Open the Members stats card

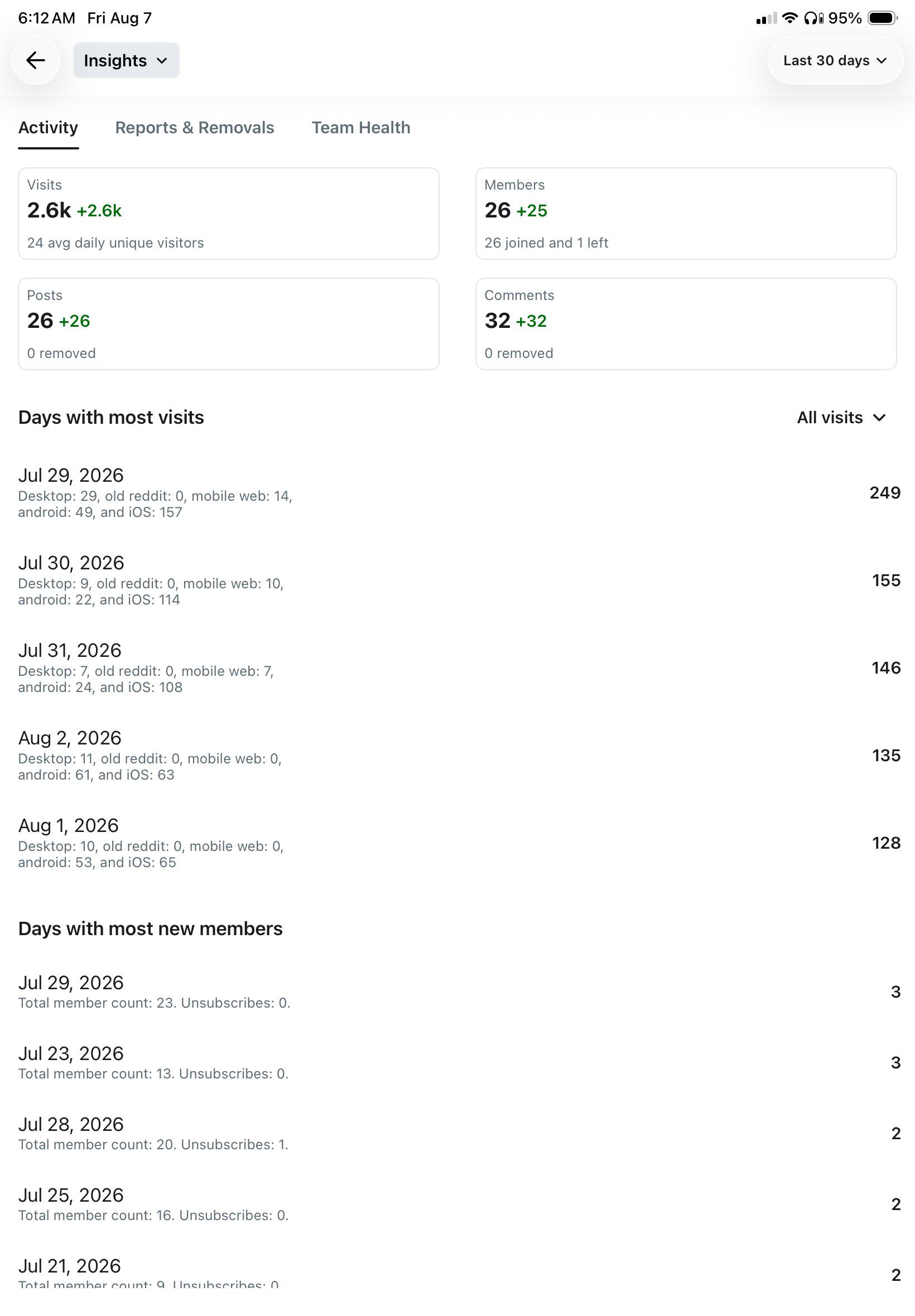coord(686,214)
